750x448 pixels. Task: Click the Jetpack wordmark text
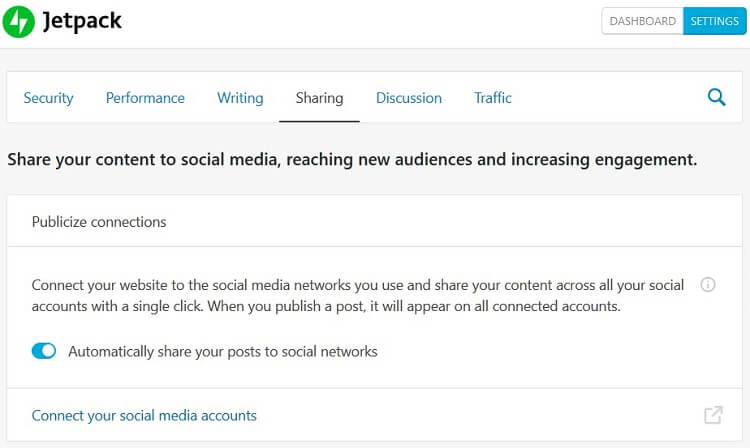(x=82, y=22)
